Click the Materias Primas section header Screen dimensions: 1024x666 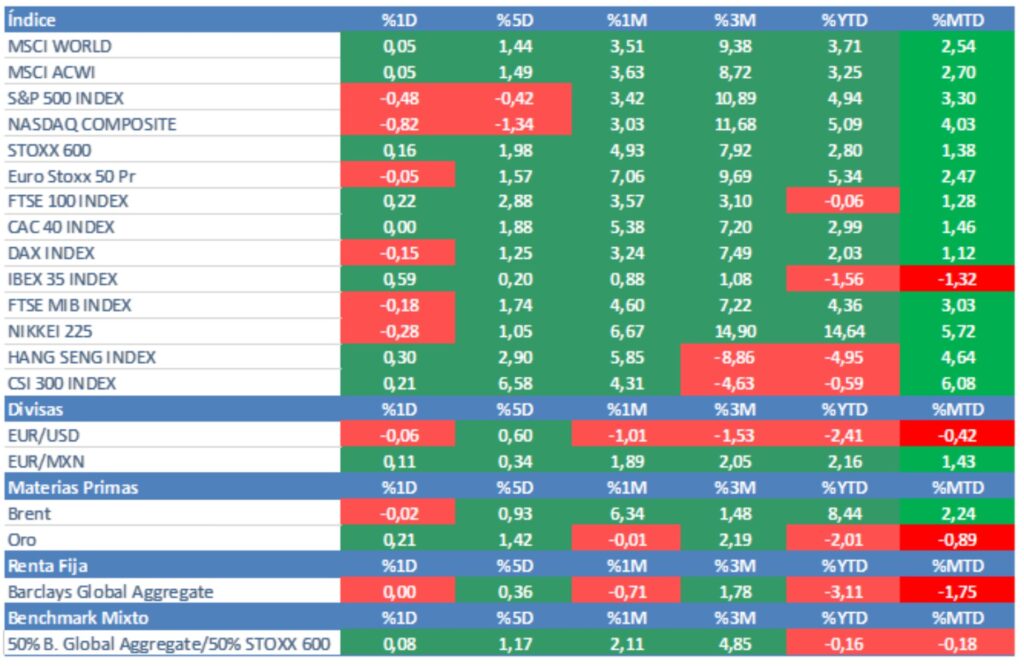[72, 487]
